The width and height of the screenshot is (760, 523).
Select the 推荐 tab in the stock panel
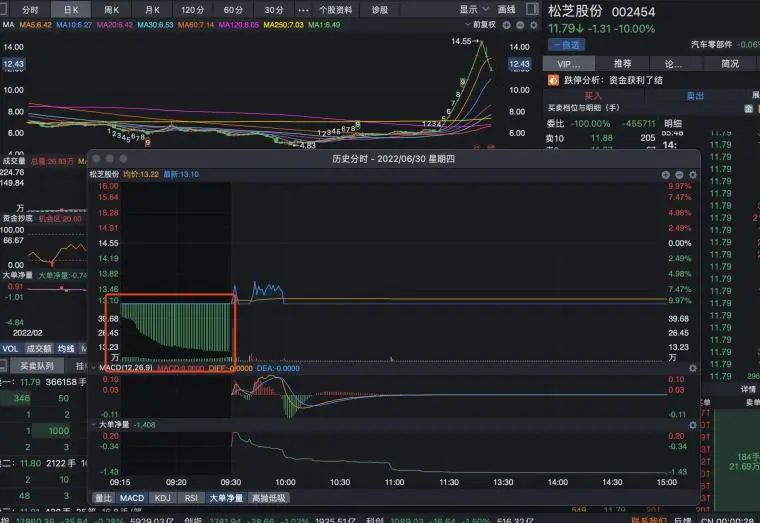[x=622, y=63]
